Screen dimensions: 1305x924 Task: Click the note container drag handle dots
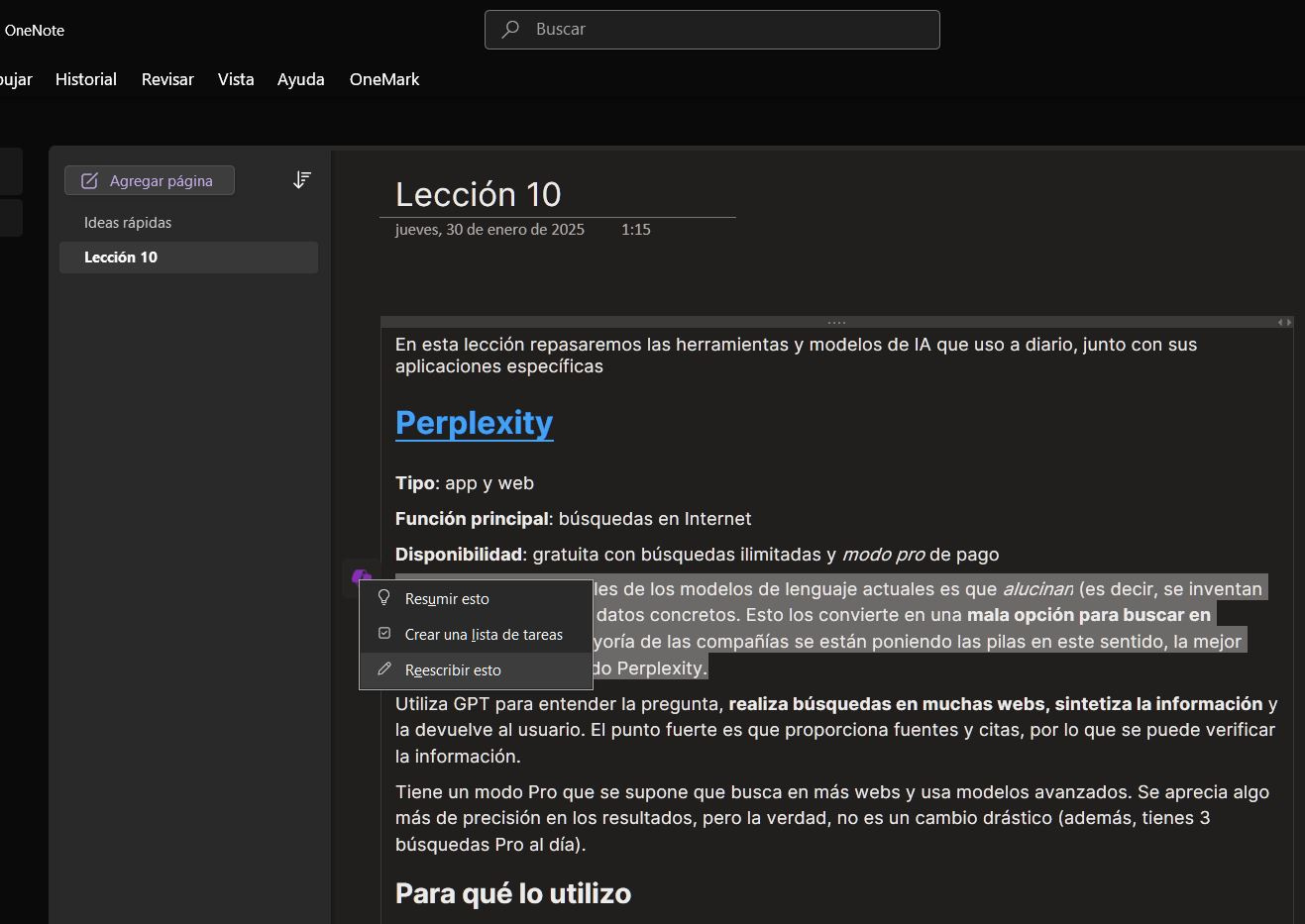tap(836, 322)
